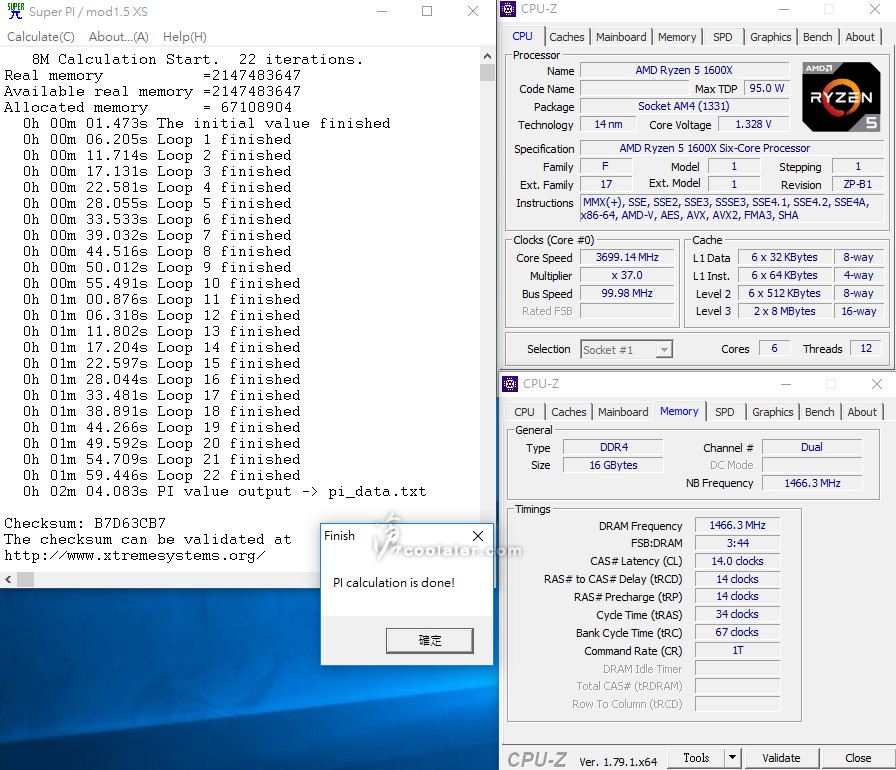The width and height of the screenshot is (896, 770).
Task: Click the CPU-Z icon in upper window title bar
Action: 508,9
